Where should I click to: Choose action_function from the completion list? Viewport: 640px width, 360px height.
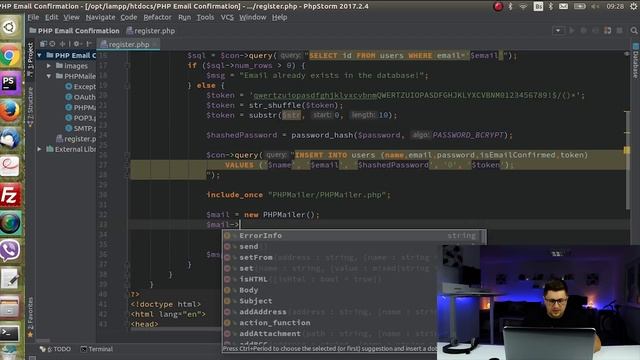[x=330, y=323]
